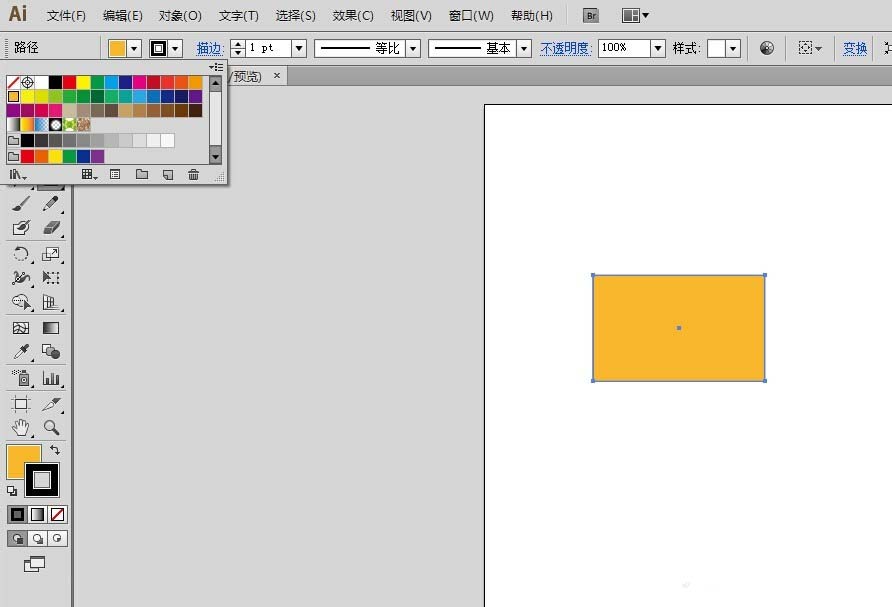Open the 变换 transform link
Viewport: 892px width, 607px height.
pyautogui.click(x=854, y=48)
